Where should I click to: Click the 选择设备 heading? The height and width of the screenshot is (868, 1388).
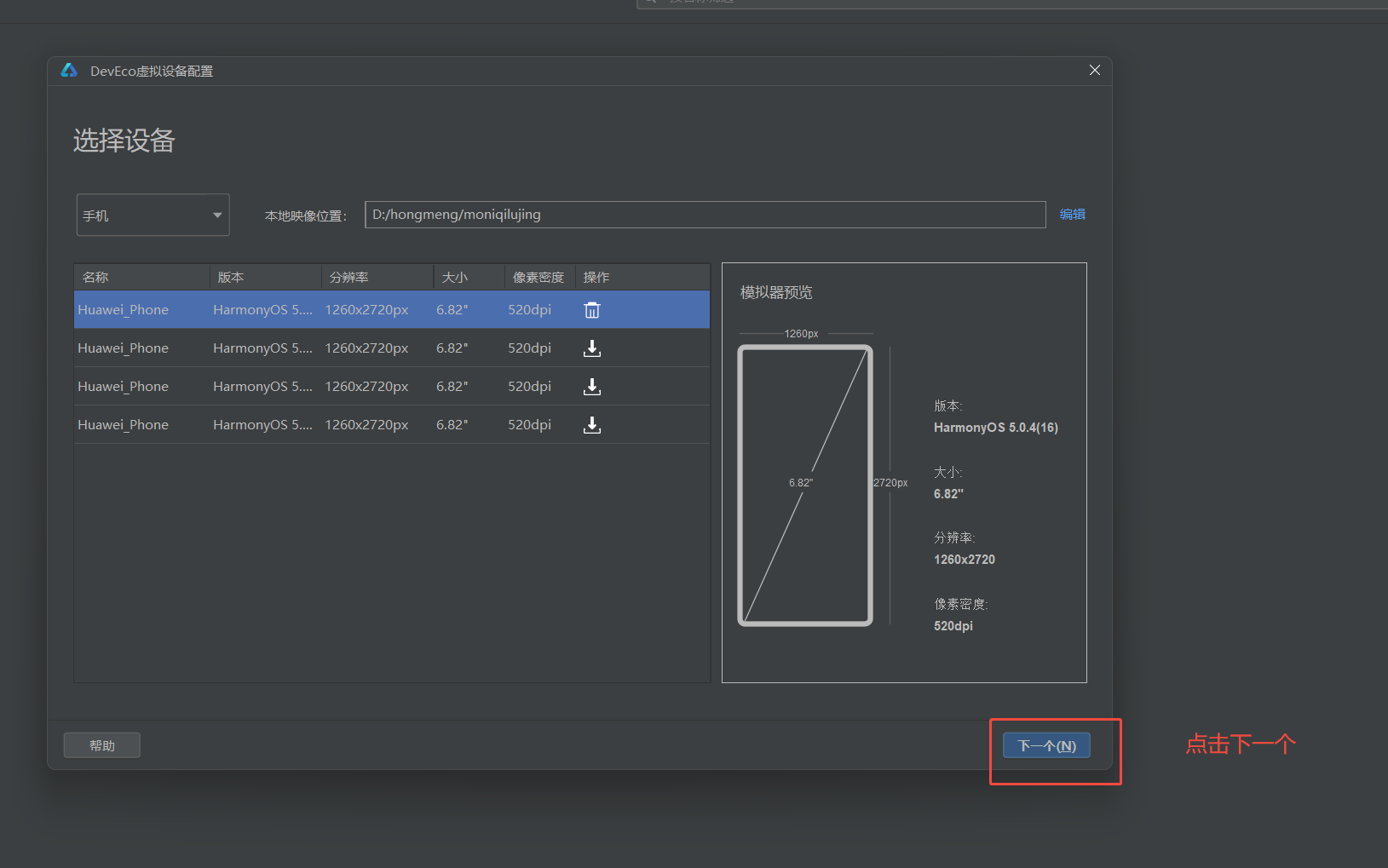coord(124,141)
